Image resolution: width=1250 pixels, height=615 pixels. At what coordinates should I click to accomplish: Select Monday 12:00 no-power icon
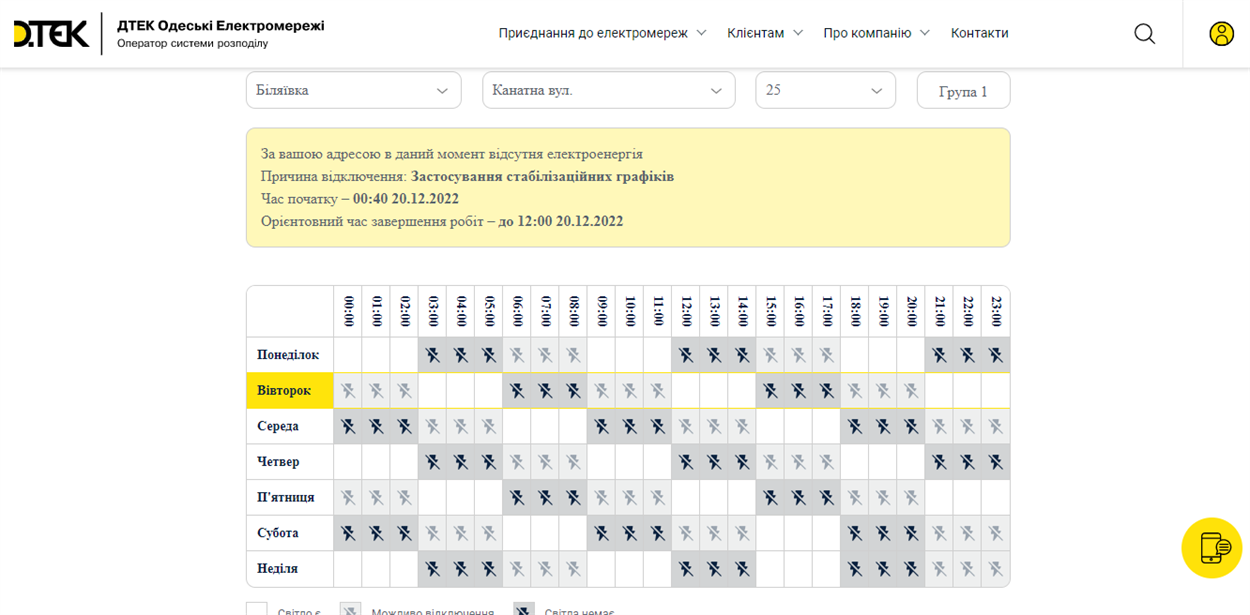pos(686,355)
